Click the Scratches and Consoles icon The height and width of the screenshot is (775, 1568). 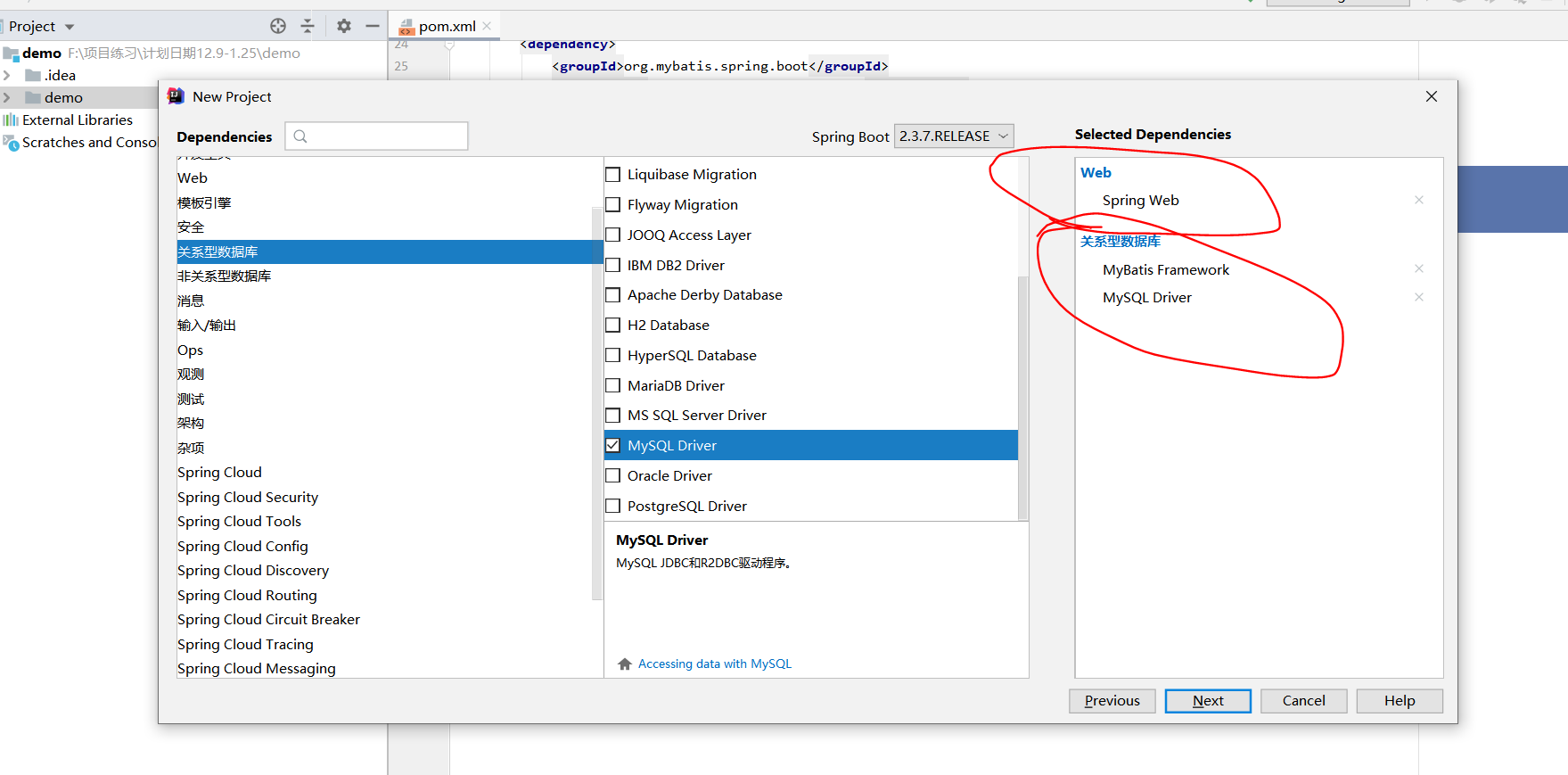click(11, 142)
